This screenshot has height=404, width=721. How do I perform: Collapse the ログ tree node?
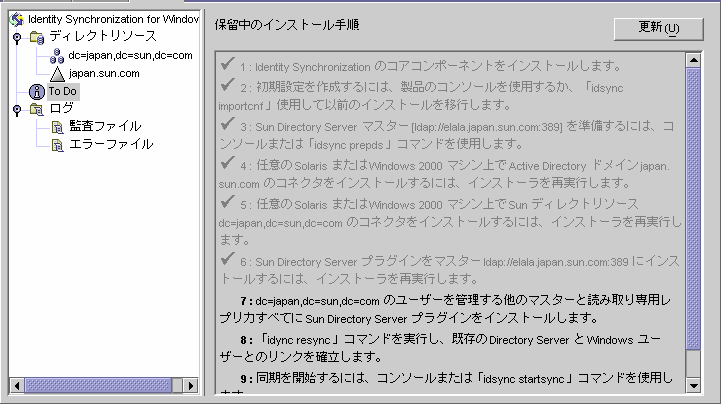pyautogui.click(x=17, y=110)
